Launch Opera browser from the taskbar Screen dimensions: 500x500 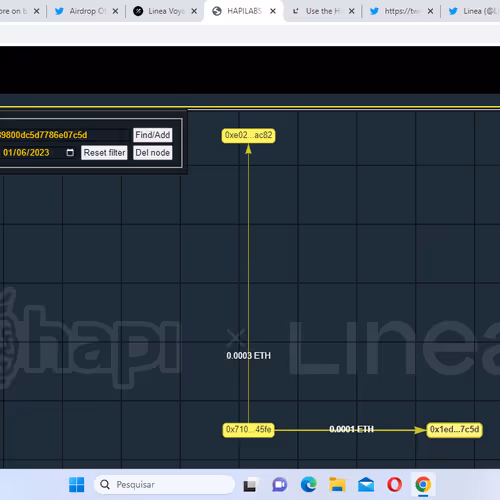(395, 485)
